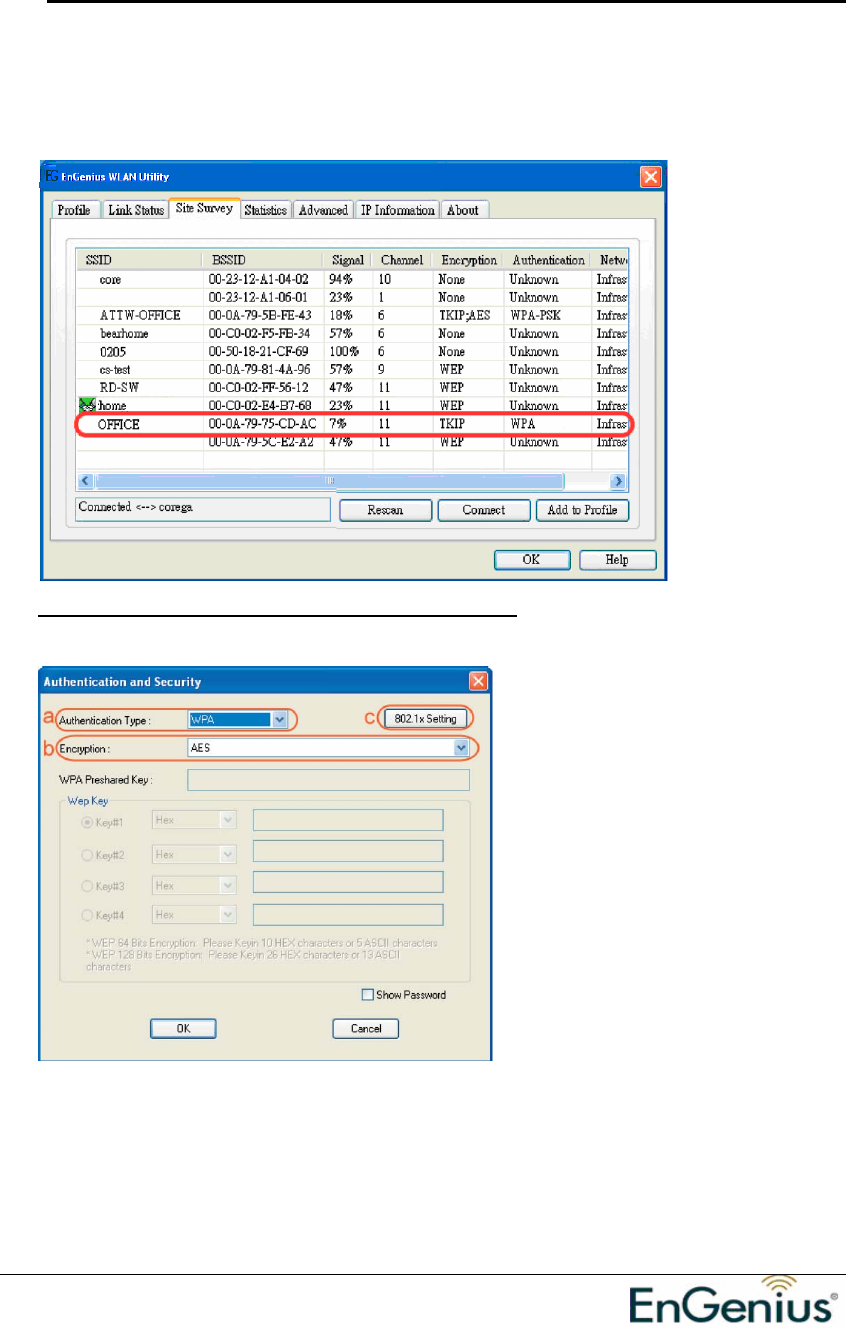Viewport: 846px width, 1328px height.
Task: Open the Key#1 Hex format dropdown
Action: click(x=228, y=821)
